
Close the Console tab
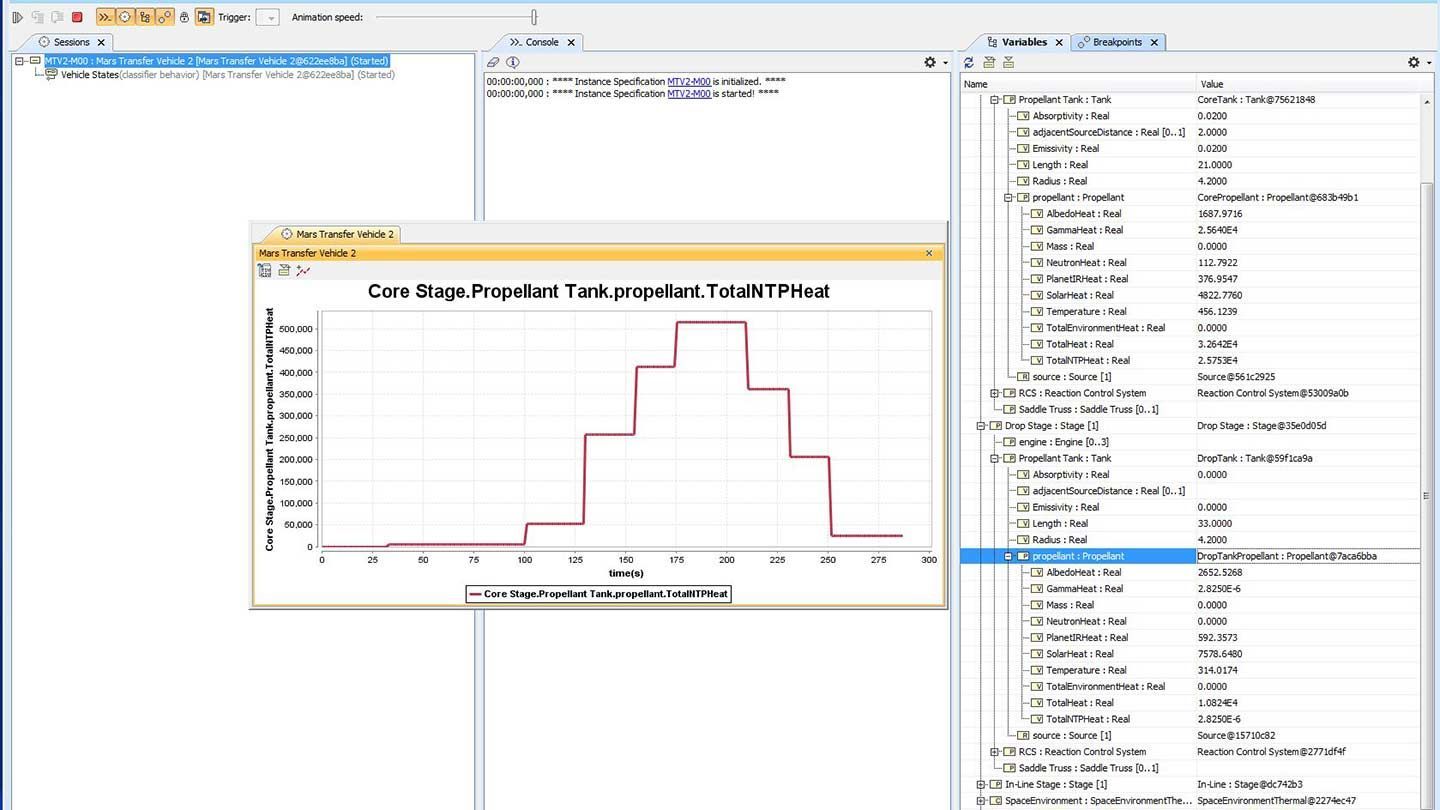[x=571, y=42]
